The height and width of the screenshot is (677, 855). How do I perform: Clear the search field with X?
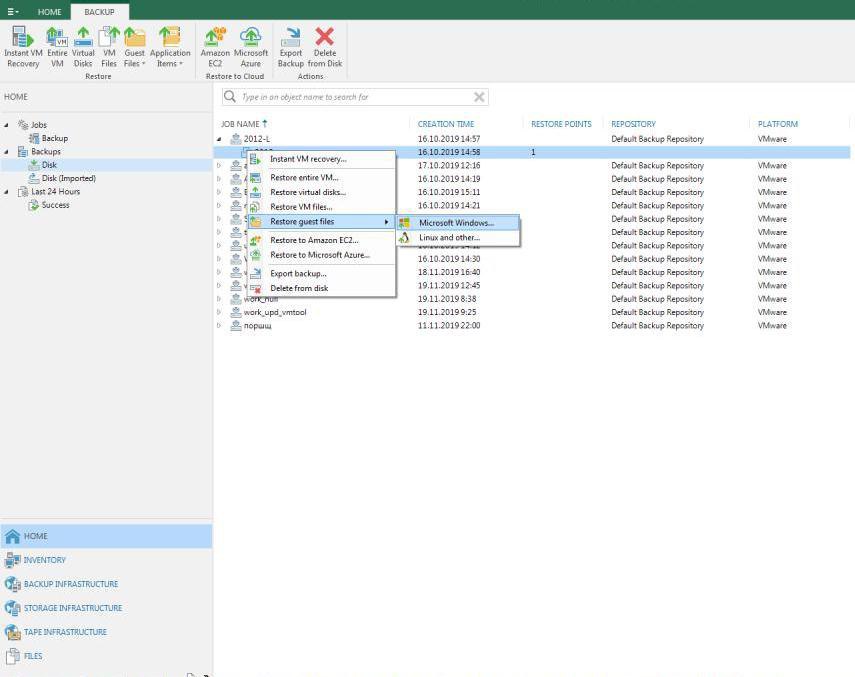(479, 97)
